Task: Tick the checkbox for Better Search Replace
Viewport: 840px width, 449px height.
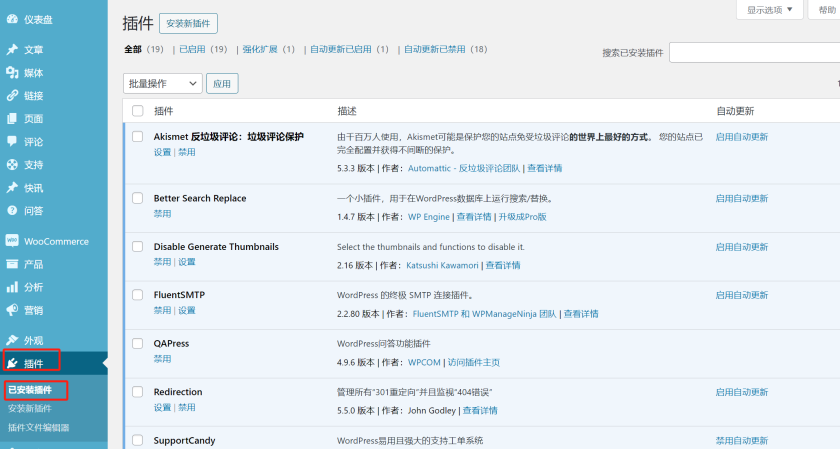Action: (138, 198)
